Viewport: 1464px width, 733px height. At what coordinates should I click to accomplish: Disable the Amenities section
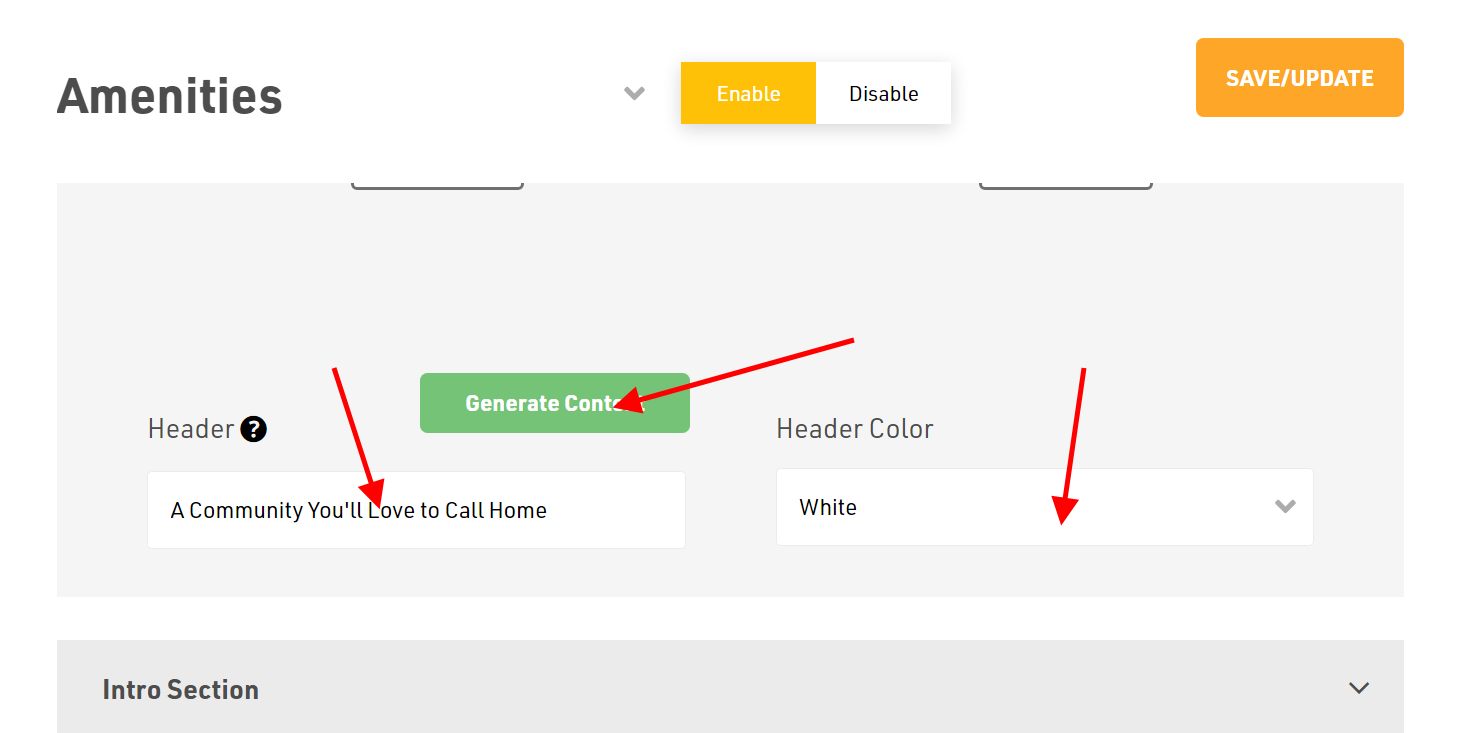click(883, 94)
